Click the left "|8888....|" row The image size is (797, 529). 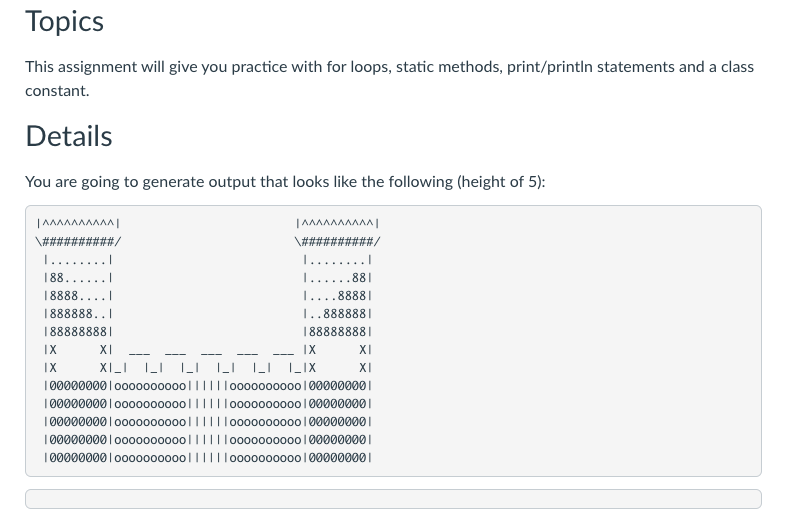click(78, 296)
